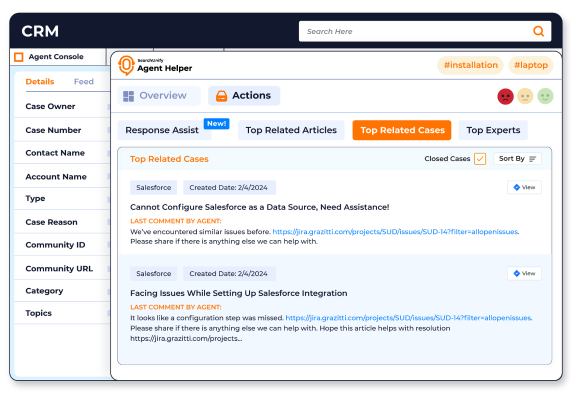Click the New! badge on Response Assist

tap(216, 124)
